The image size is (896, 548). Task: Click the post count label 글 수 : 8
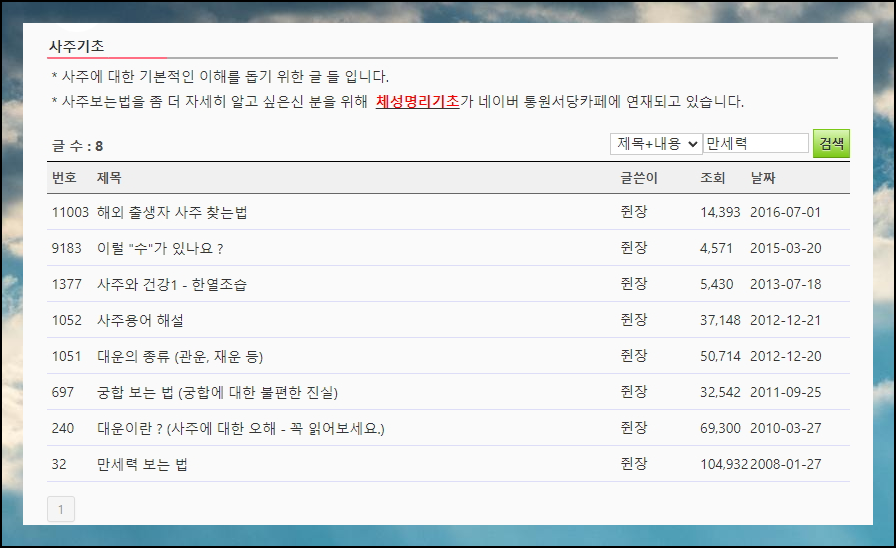coord(78,146)
